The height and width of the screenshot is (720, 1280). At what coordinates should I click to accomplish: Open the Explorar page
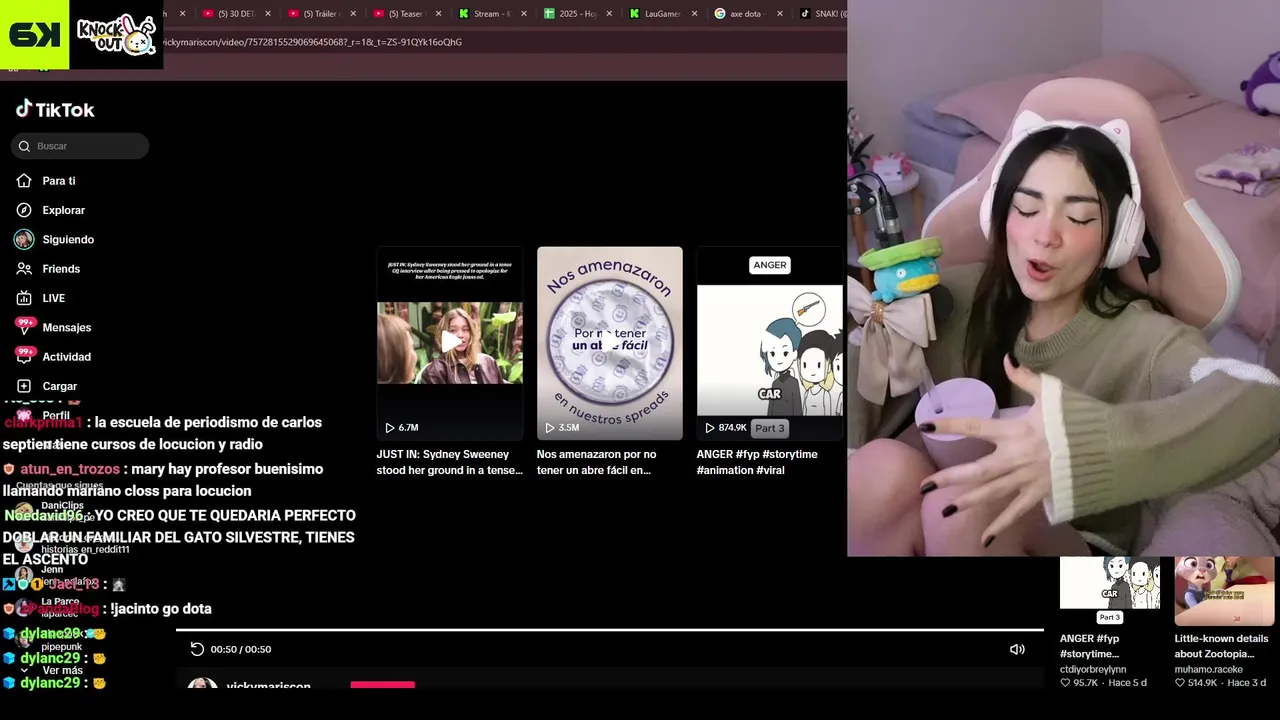click(x=63, y=210)
